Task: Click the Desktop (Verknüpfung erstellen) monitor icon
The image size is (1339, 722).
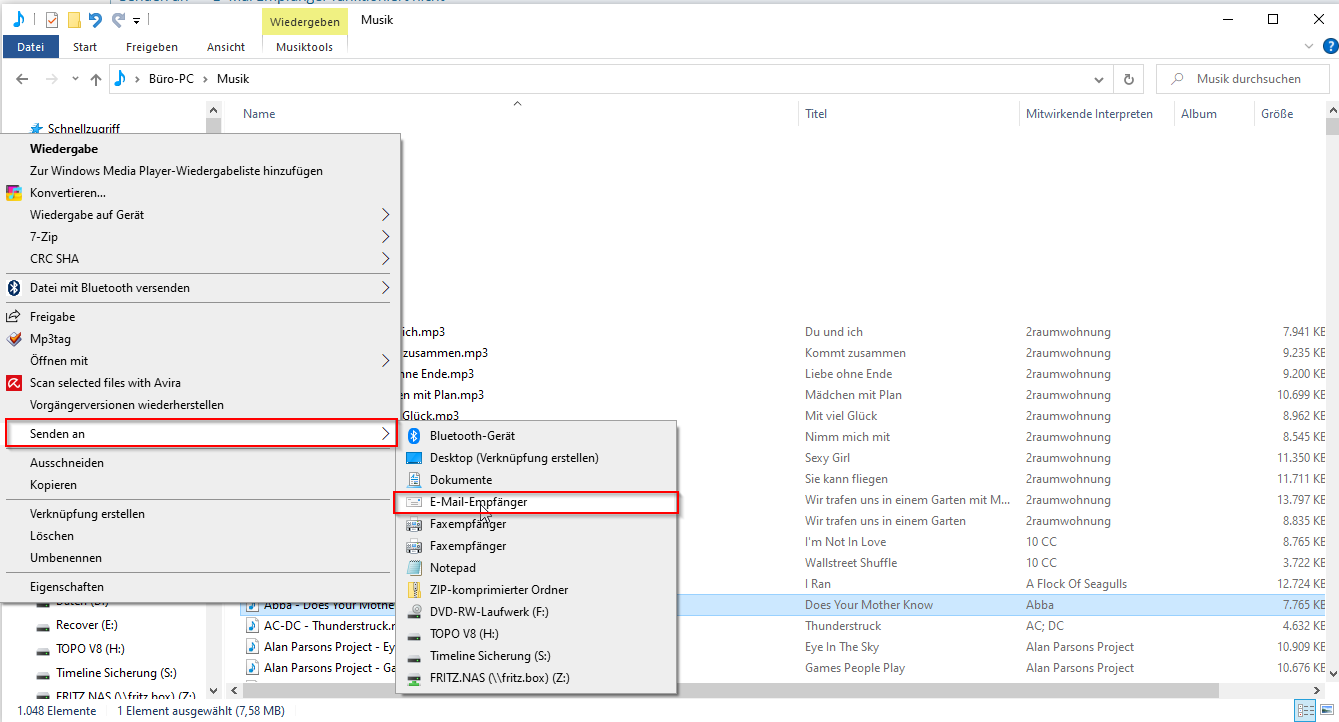Action: pos(414,458)
